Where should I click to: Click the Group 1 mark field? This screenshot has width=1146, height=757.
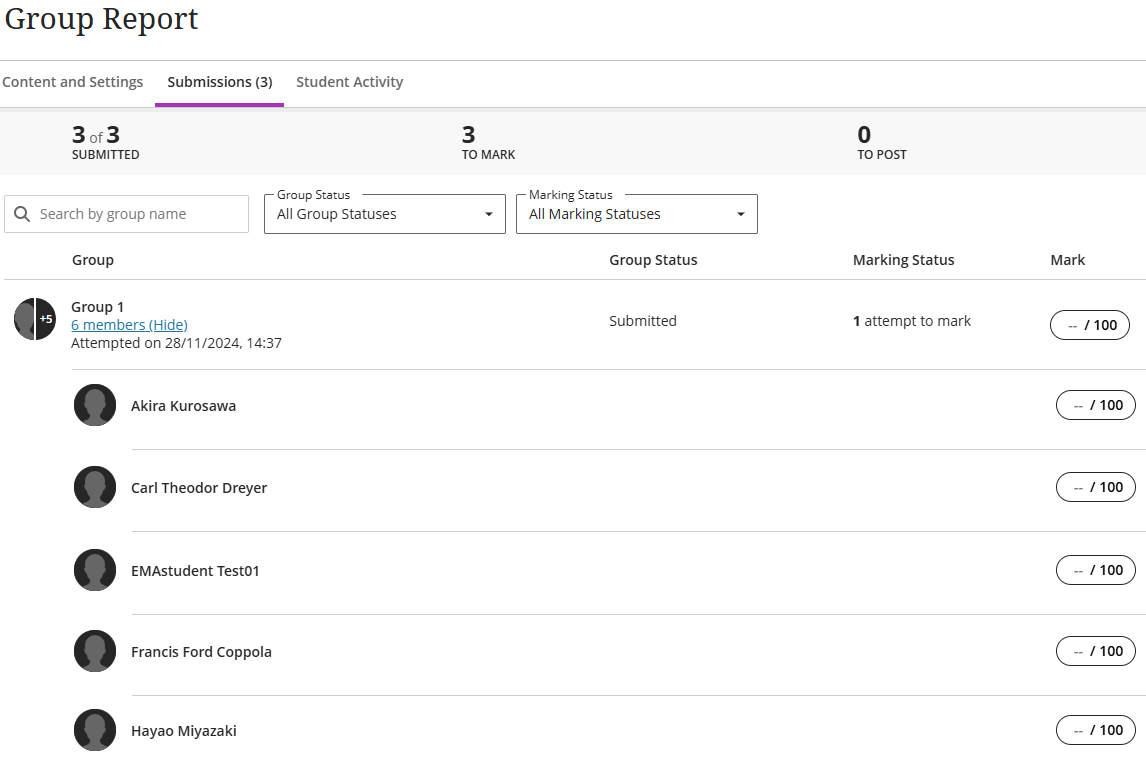[x=1089, y=325]
